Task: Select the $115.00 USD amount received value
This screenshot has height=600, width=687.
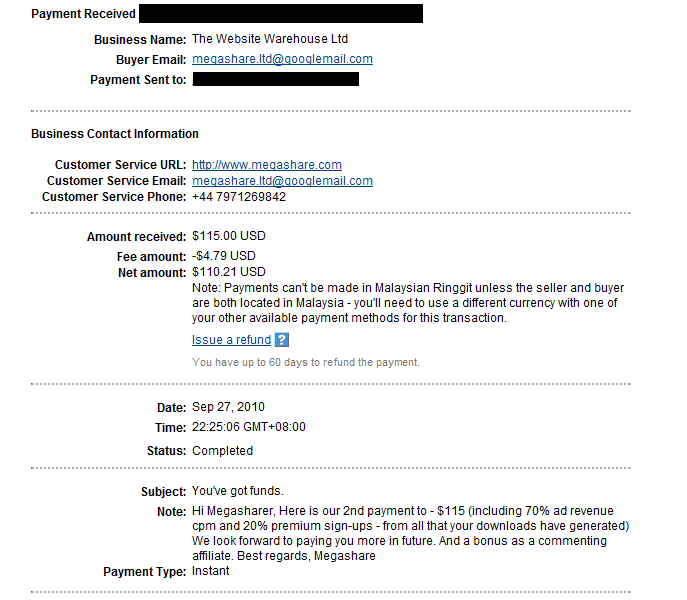Action: coord(229,237)
